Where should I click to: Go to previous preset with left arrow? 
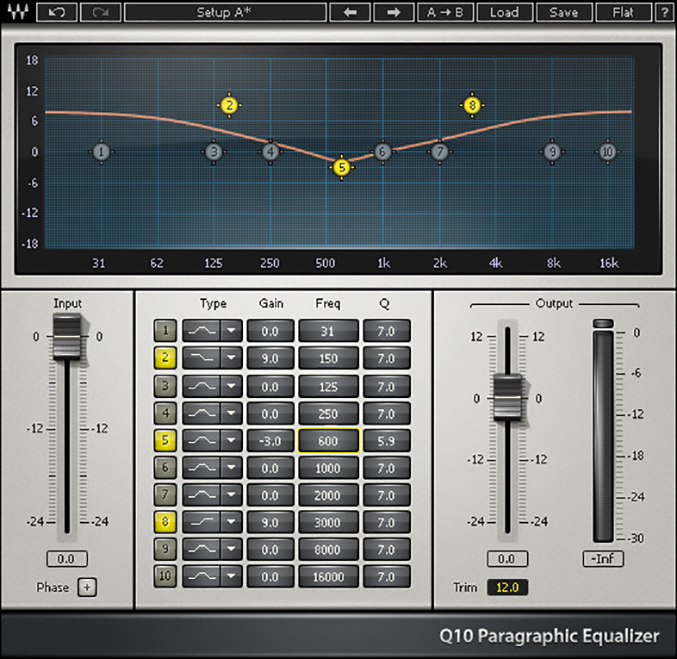[350, 12]
